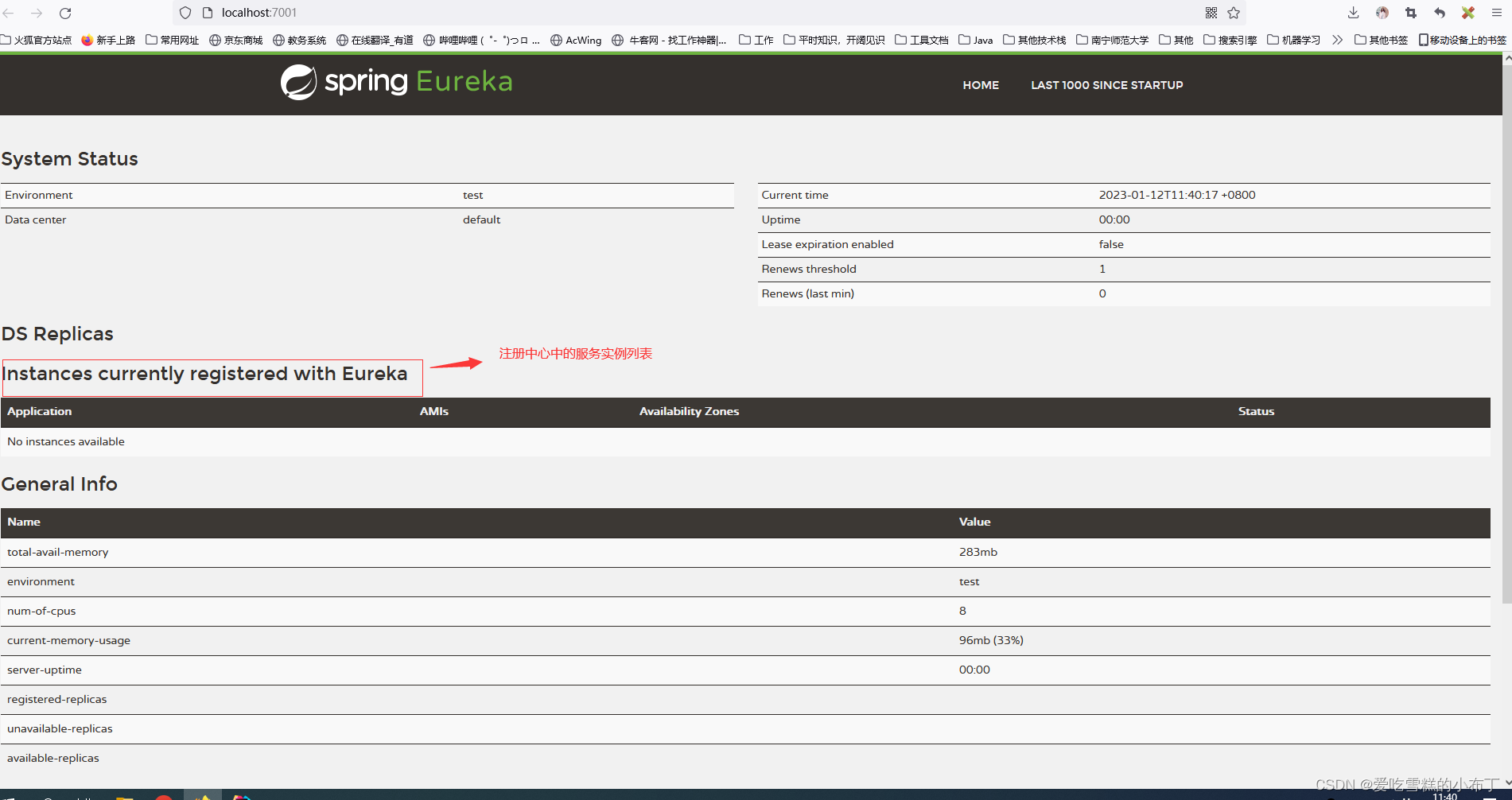This screenshot has width=1512, height=800.
Task: Click the num-of-cpus row name
Action: (x=41, y=611)
